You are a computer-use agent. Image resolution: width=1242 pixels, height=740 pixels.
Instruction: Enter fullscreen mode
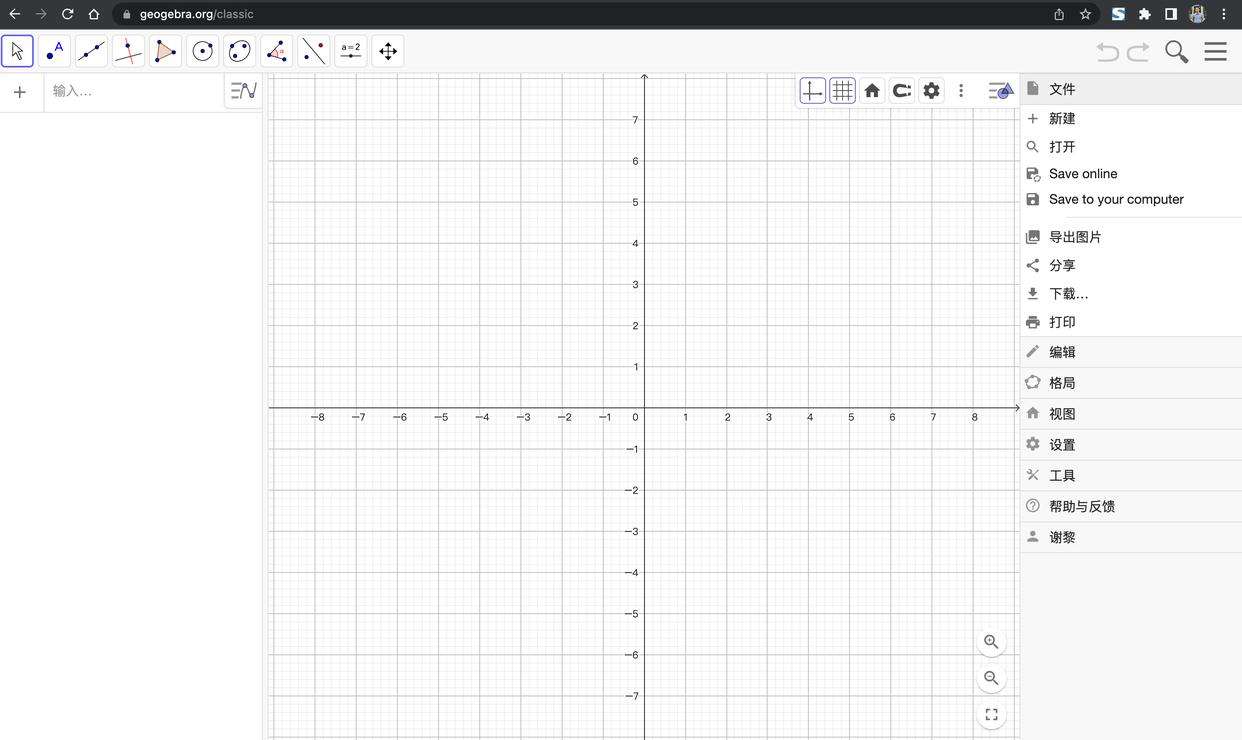tap(991, 715)
